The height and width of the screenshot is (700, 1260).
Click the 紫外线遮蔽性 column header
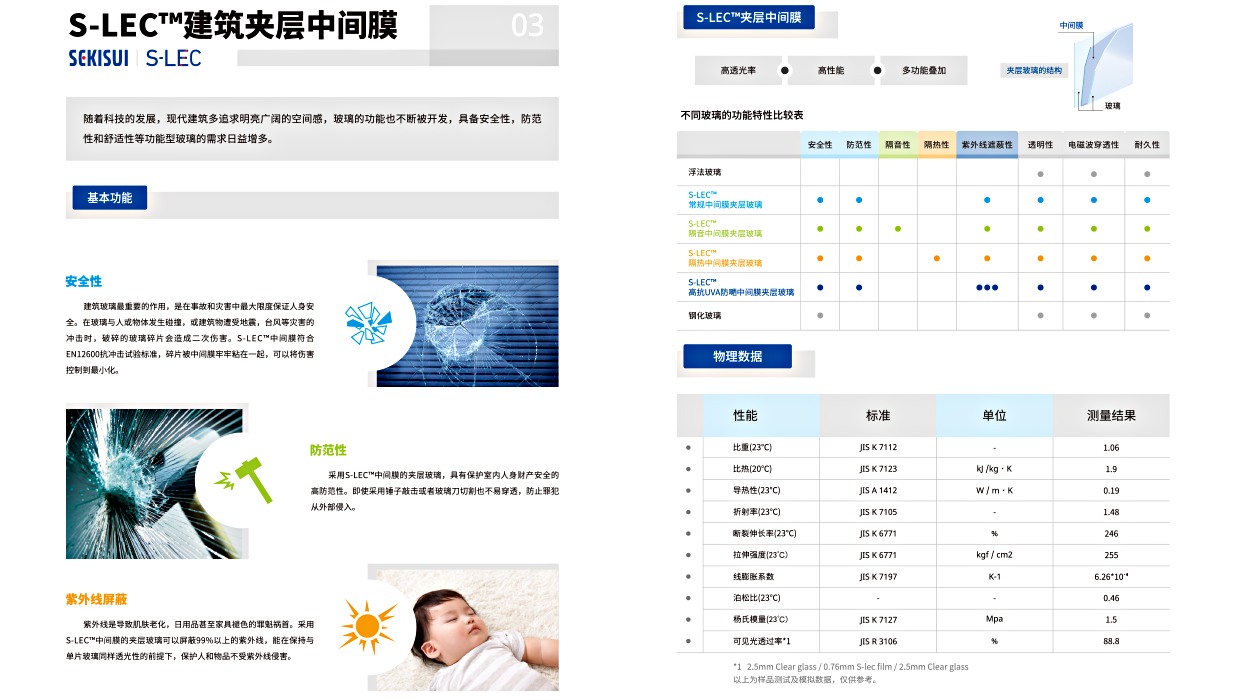[x=987, y=145]
